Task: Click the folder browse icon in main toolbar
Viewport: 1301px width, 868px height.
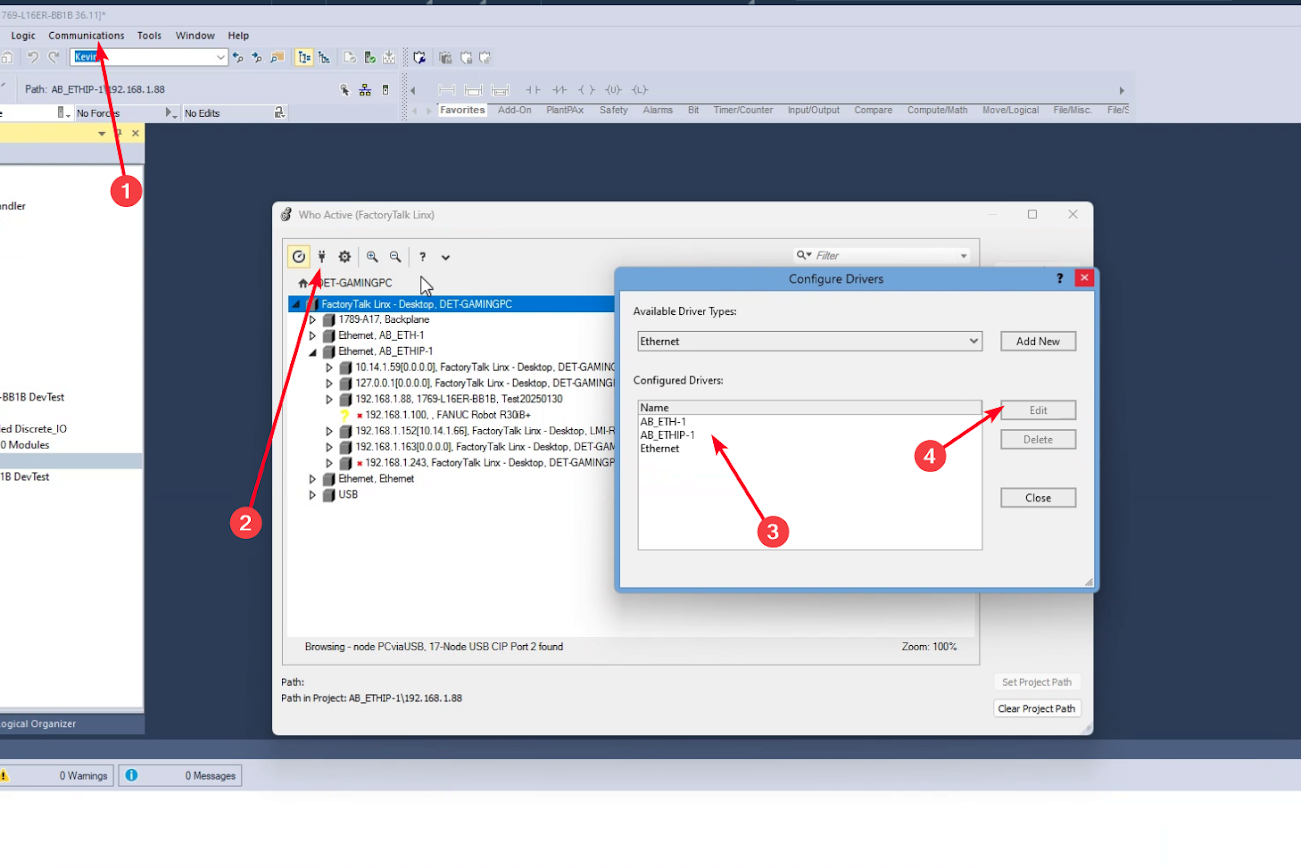Action: 277,58
